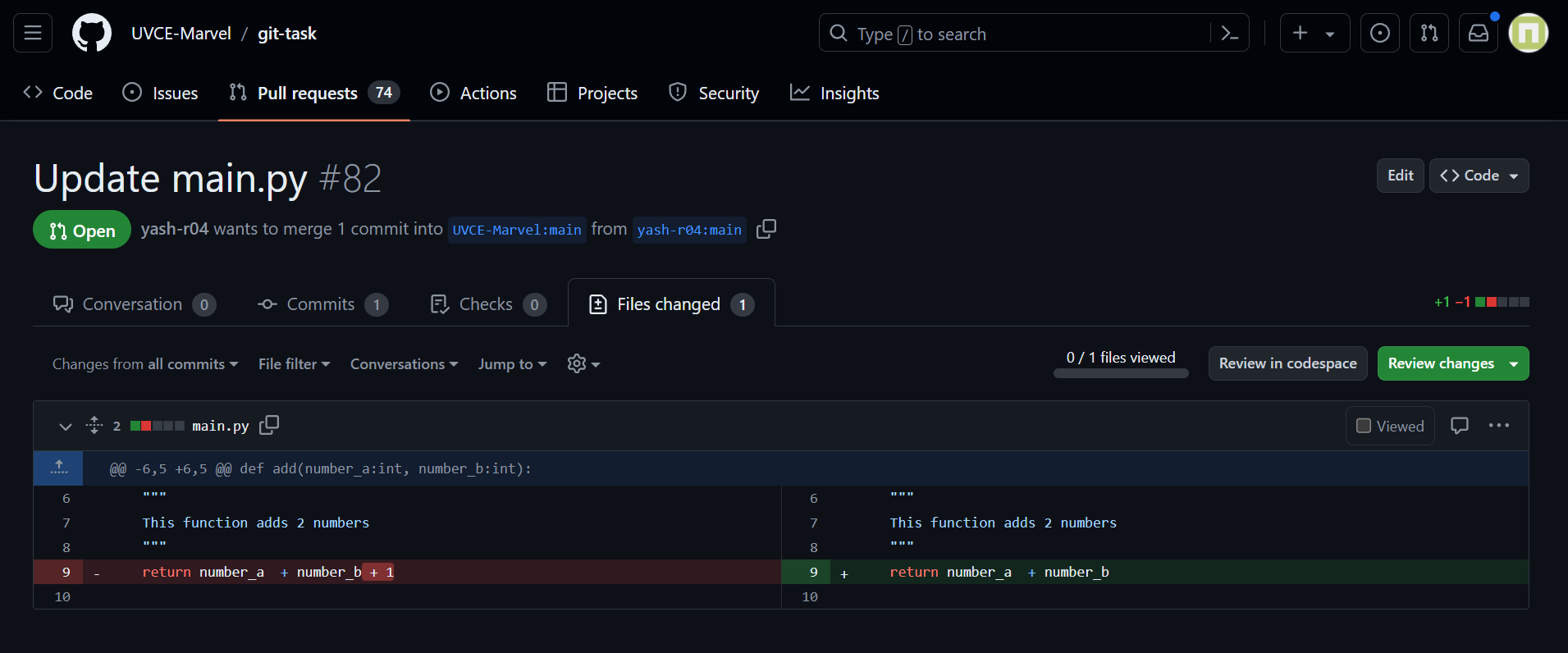Viewport: 1568px width, 653px height.
Task: Expand hidden lines above the hunk
Action: pos(58,468)
